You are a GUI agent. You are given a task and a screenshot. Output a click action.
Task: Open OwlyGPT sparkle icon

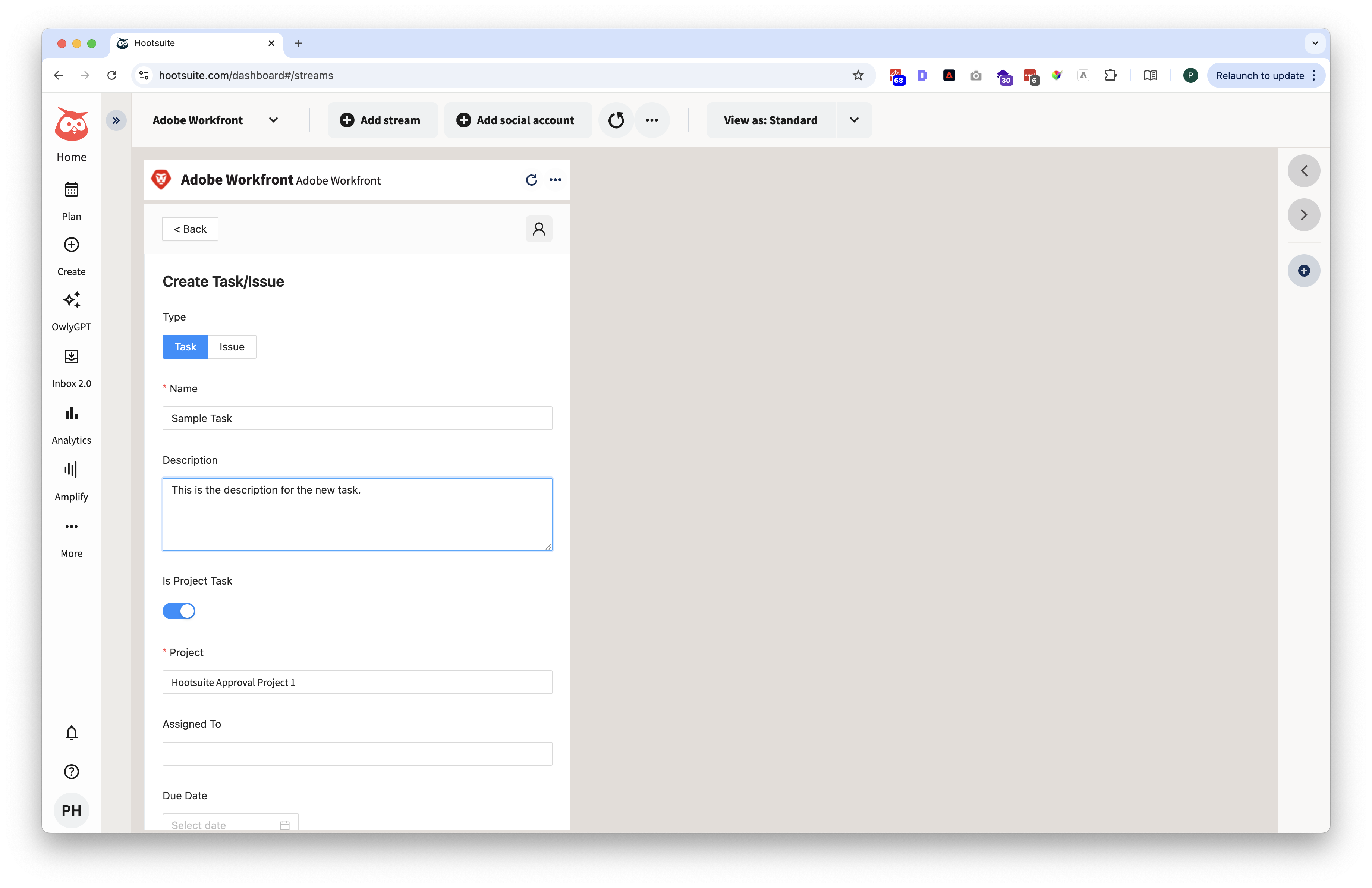click(x=72, y=300)
